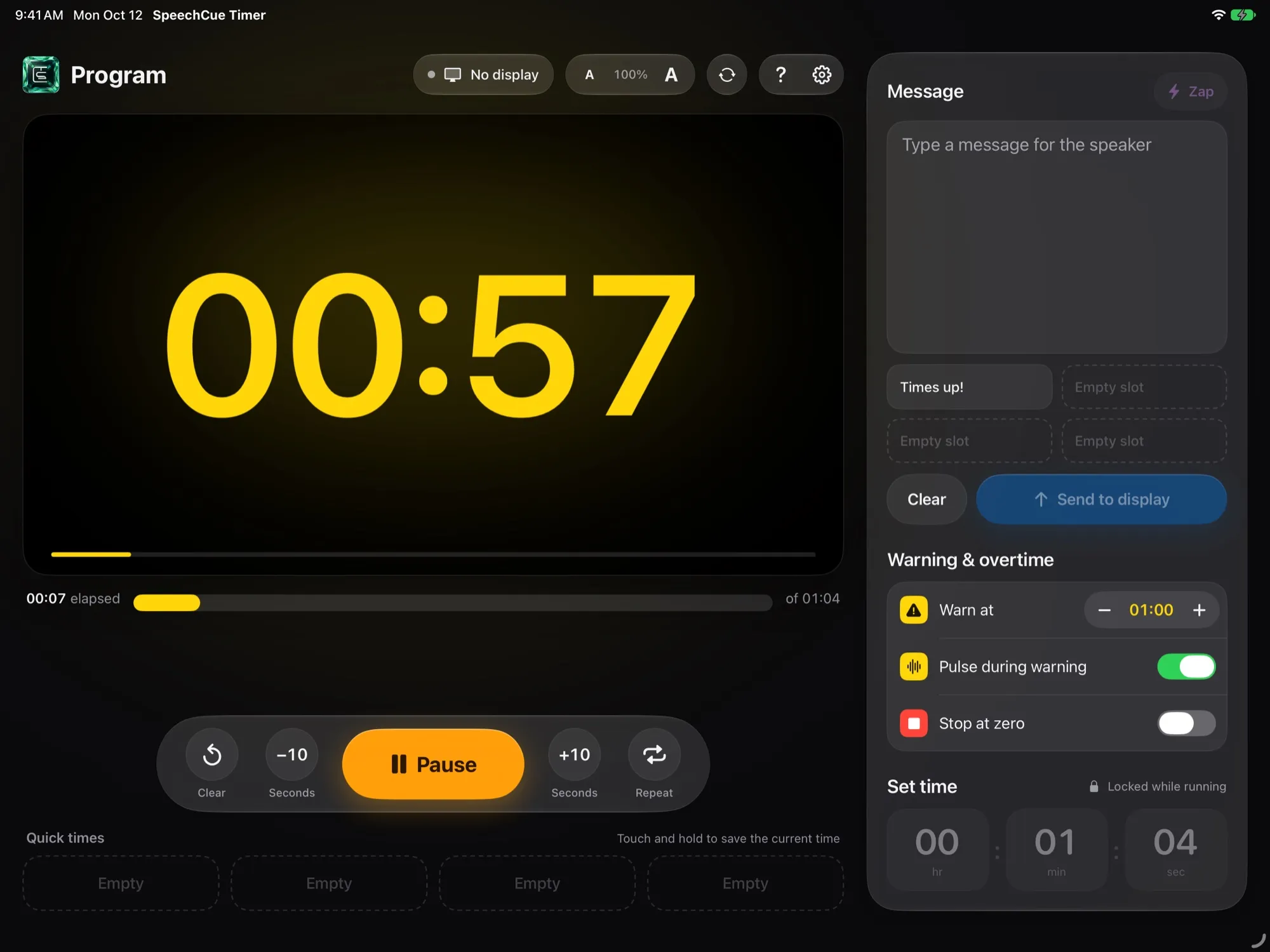Clear the message with Clear button
Viewport: 1270px width, 952px height.
[926, 499]
